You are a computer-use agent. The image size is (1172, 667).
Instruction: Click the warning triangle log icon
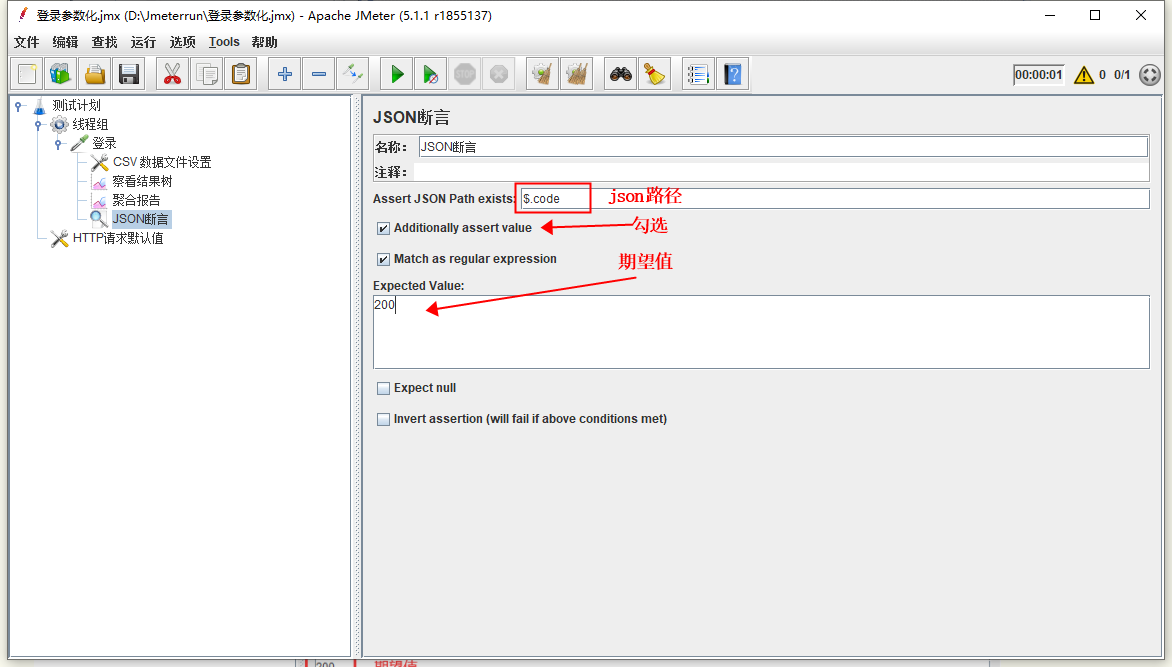pos(1083,75)
